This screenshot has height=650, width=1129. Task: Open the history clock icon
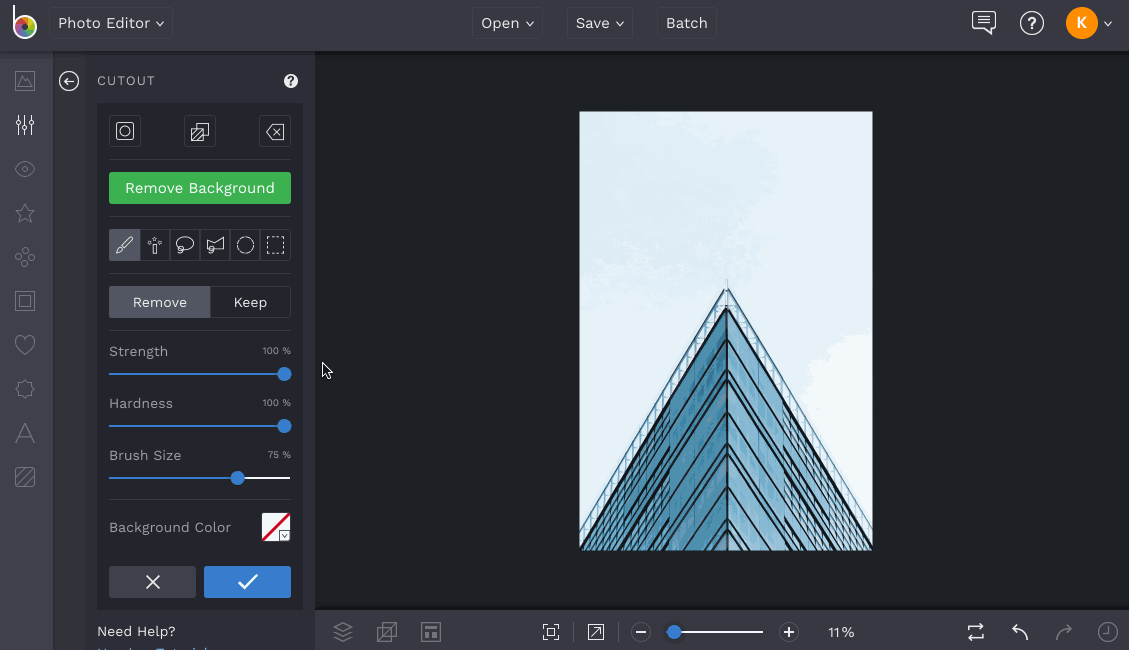1107,632
